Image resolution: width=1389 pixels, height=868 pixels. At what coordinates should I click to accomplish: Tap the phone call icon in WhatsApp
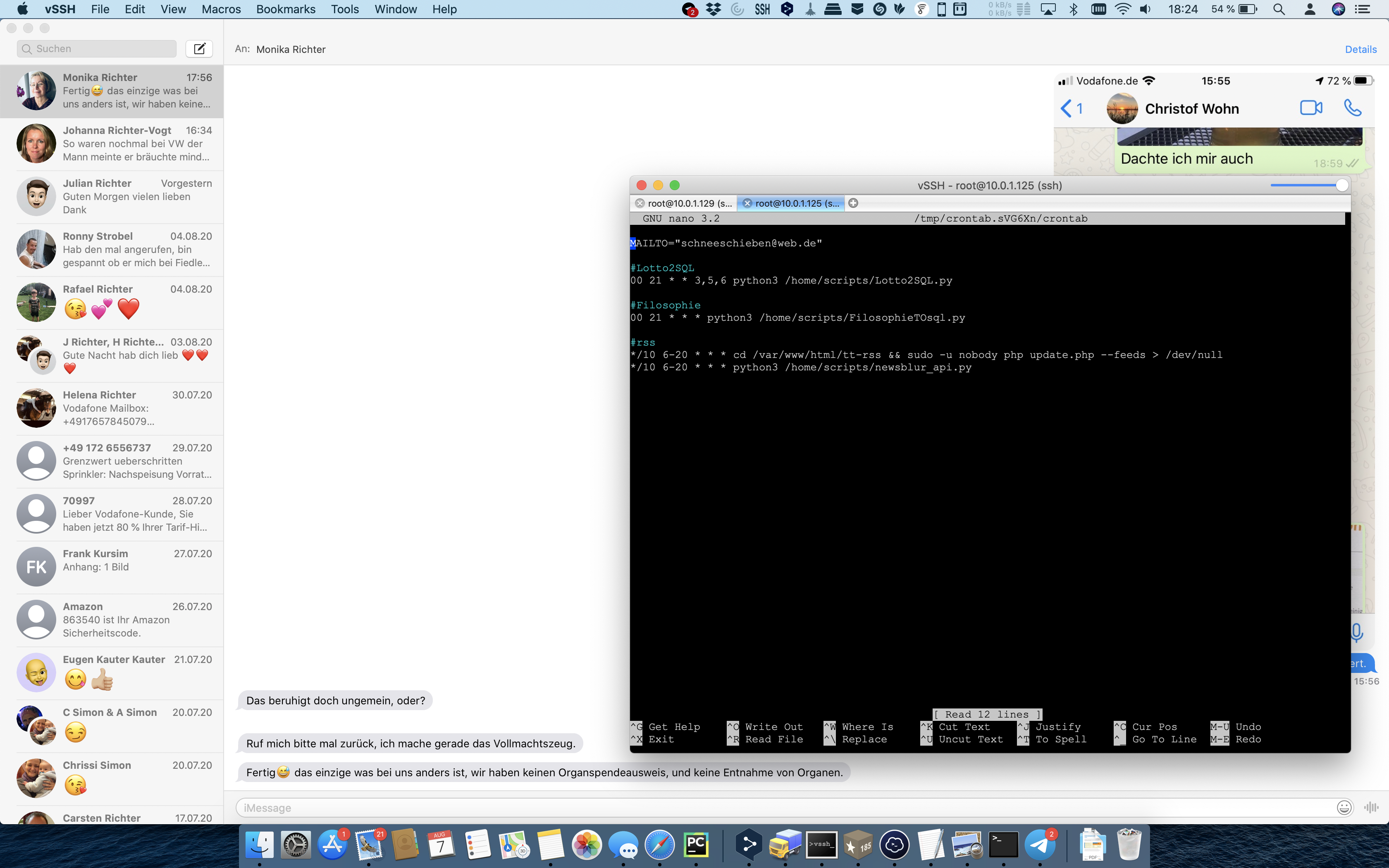tap(1352, 108)
